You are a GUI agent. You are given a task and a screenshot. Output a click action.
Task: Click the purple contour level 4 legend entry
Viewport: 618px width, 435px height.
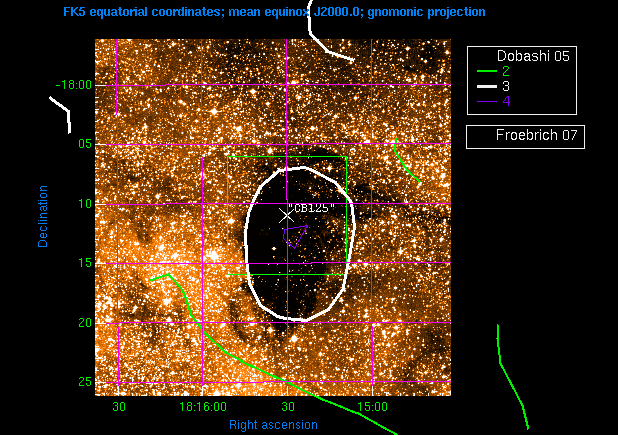pos(493,101)
